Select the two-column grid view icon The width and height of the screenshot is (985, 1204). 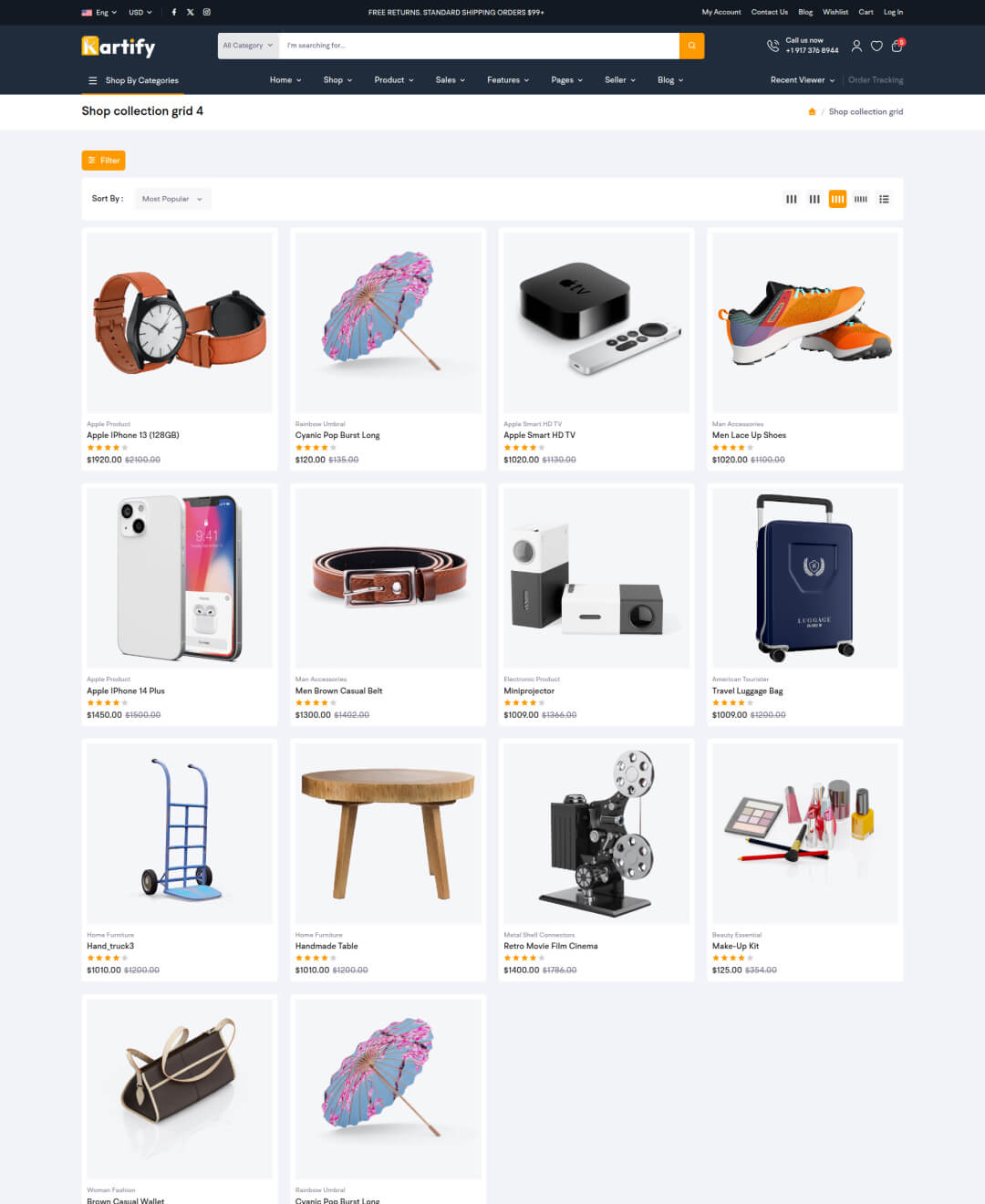(x=792, y=199)
